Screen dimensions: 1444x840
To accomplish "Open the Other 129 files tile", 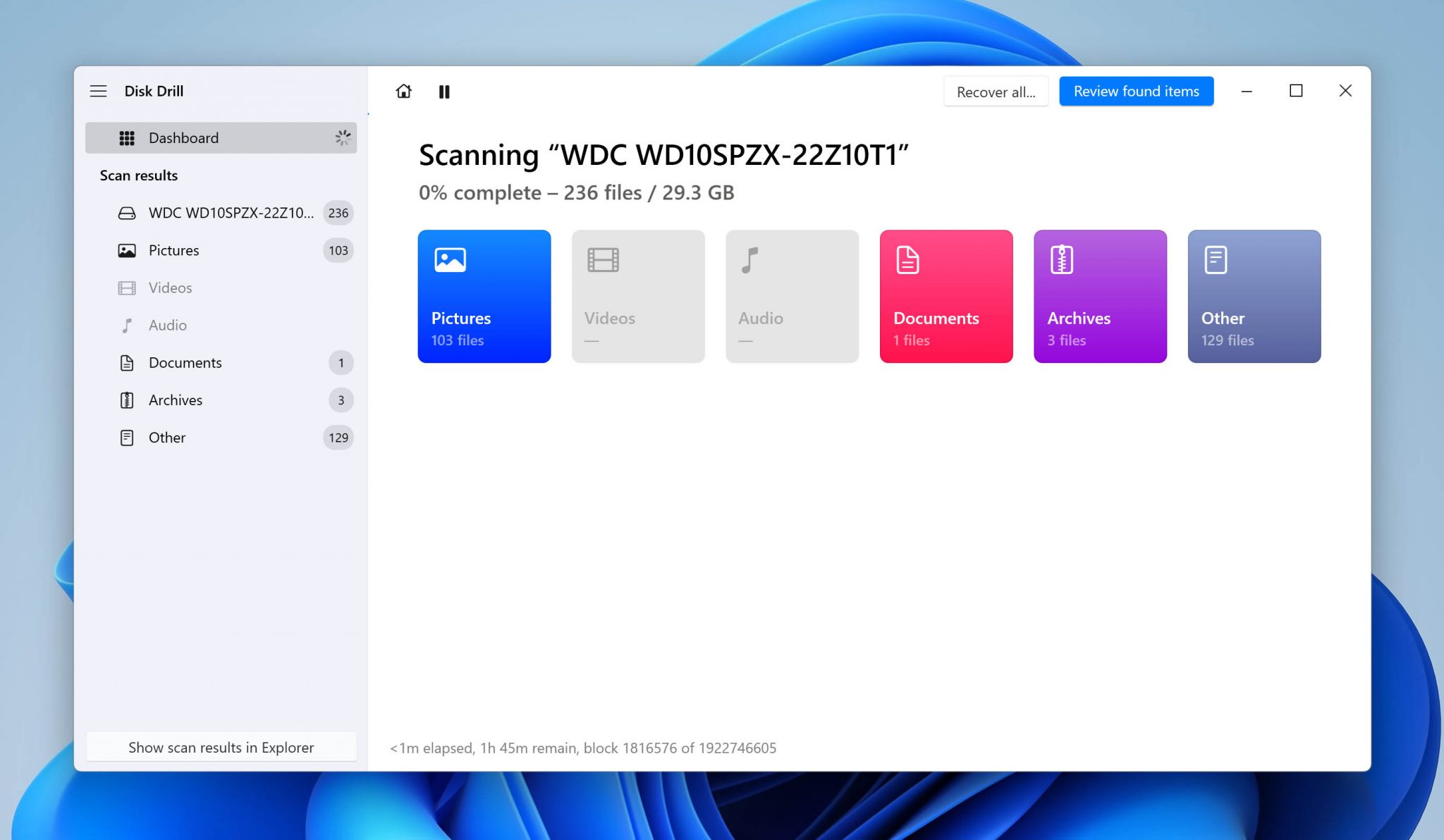I will 1254,296.
